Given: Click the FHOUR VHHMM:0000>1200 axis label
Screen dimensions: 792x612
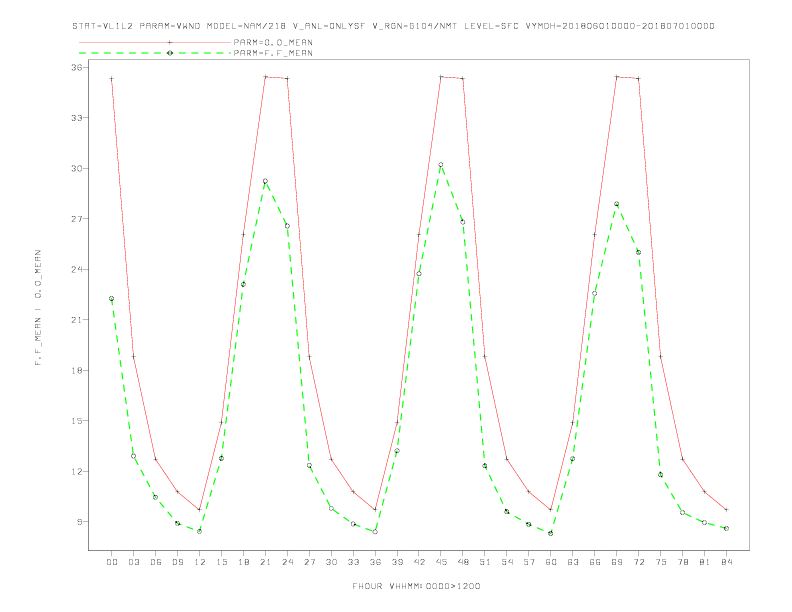Looking at the screenshot, I should coord(416,586).
